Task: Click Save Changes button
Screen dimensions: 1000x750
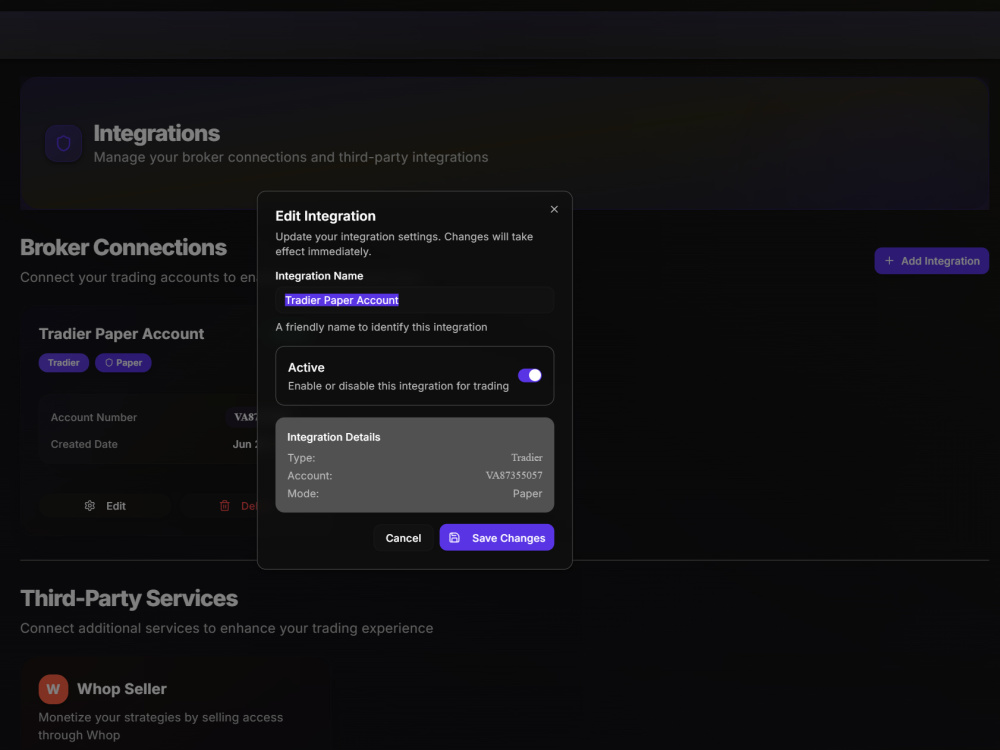Action: tap(497, 538)
